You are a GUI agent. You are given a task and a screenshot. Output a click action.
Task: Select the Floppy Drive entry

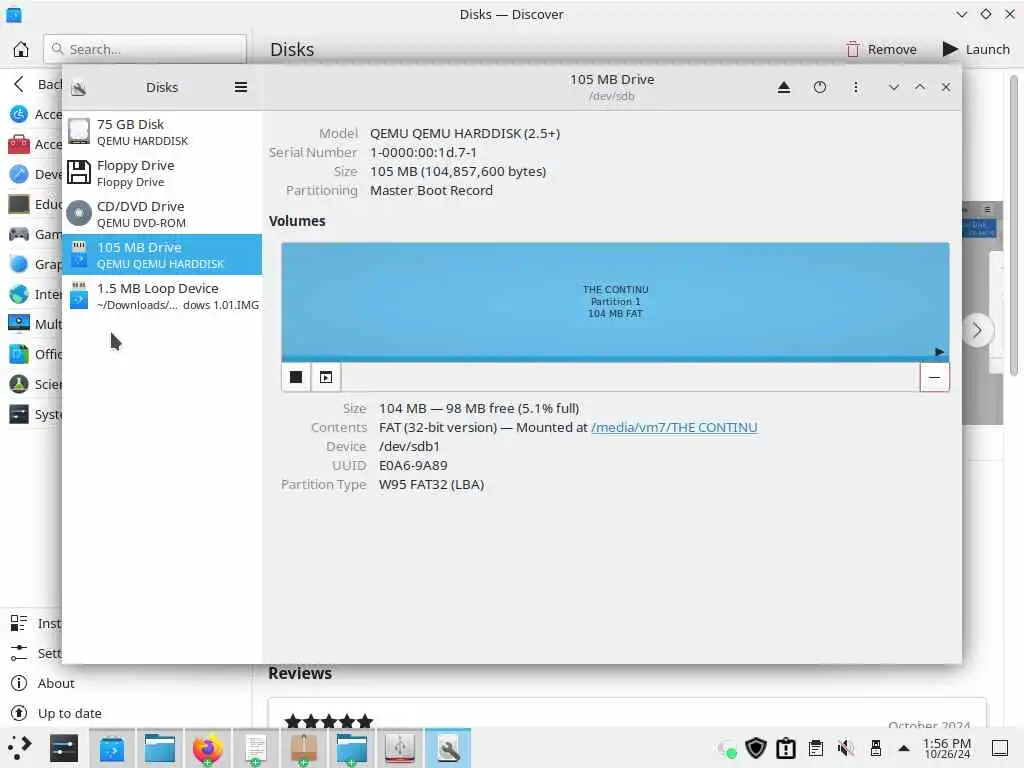[x=162, y=173]
